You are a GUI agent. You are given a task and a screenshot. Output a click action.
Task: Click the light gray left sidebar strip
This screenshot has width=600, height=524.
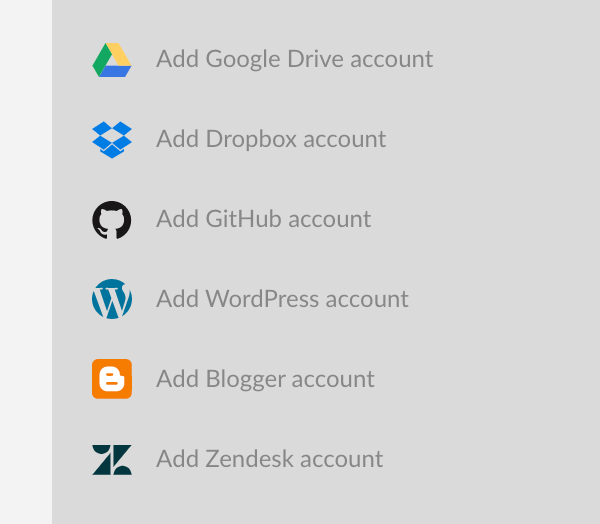(26, 262)
